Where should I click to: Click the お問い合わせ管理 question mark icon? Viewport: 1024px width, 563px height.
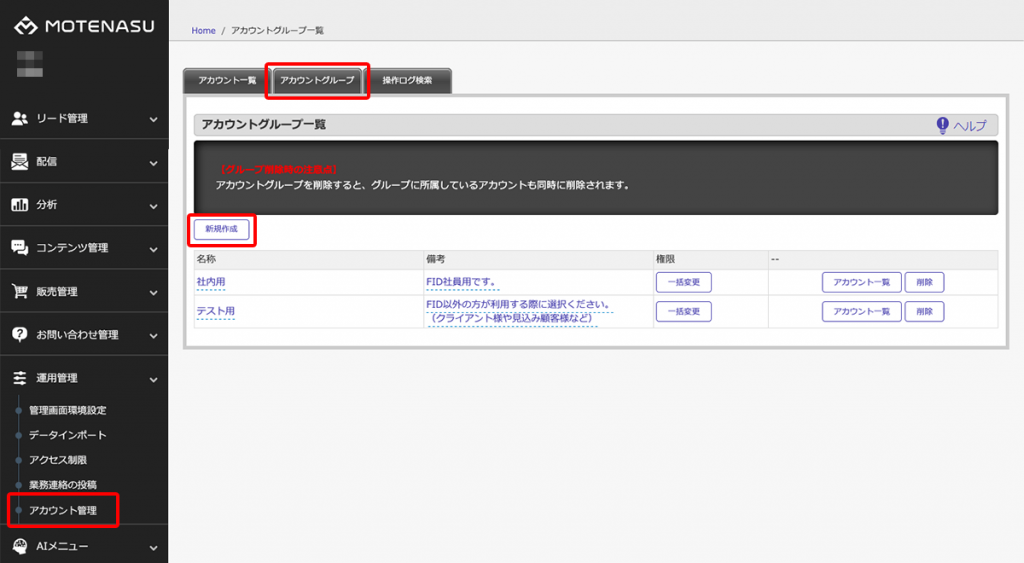pos(19,335)
